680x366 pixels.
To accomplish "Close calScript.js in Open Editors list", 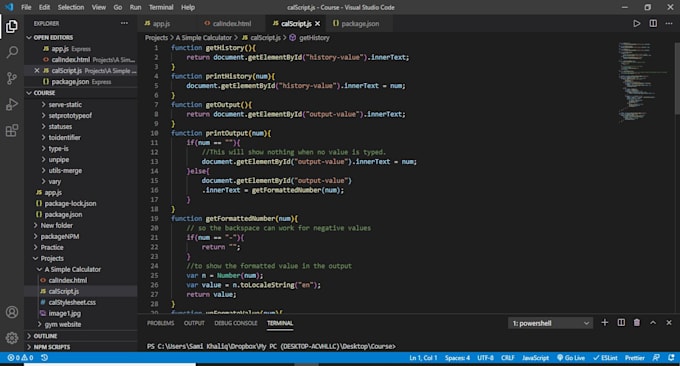I will tap(37, 71).
